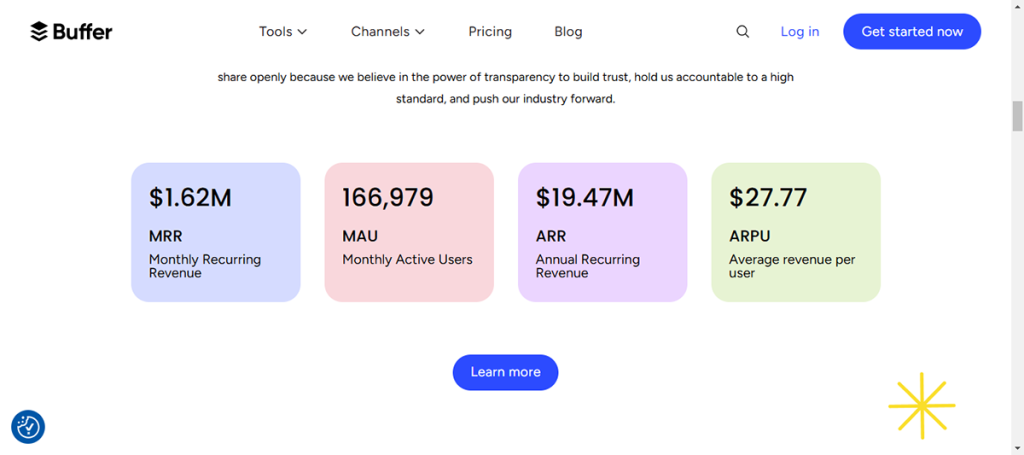The width and height of the screenshot is (1024, 455).
Task: Open the cookie preferences badge icon
Action: [28, 427]
